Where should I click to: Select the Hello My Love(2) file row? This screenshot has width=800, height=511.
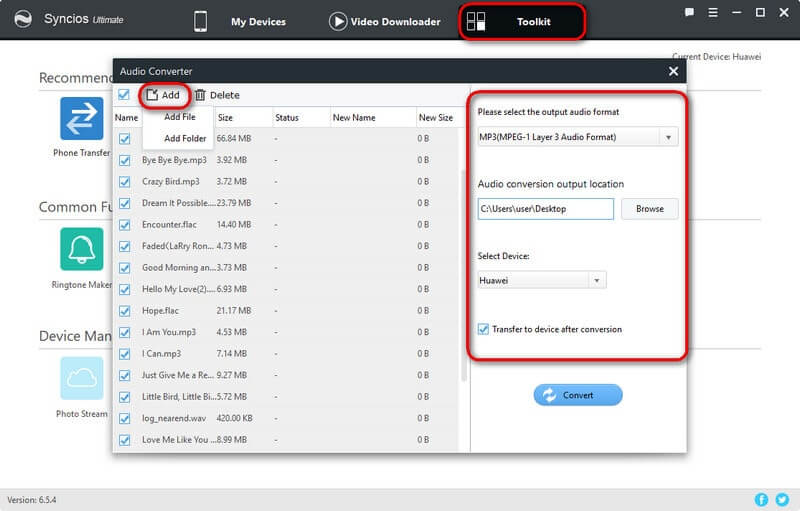click(x=286, y=289)
